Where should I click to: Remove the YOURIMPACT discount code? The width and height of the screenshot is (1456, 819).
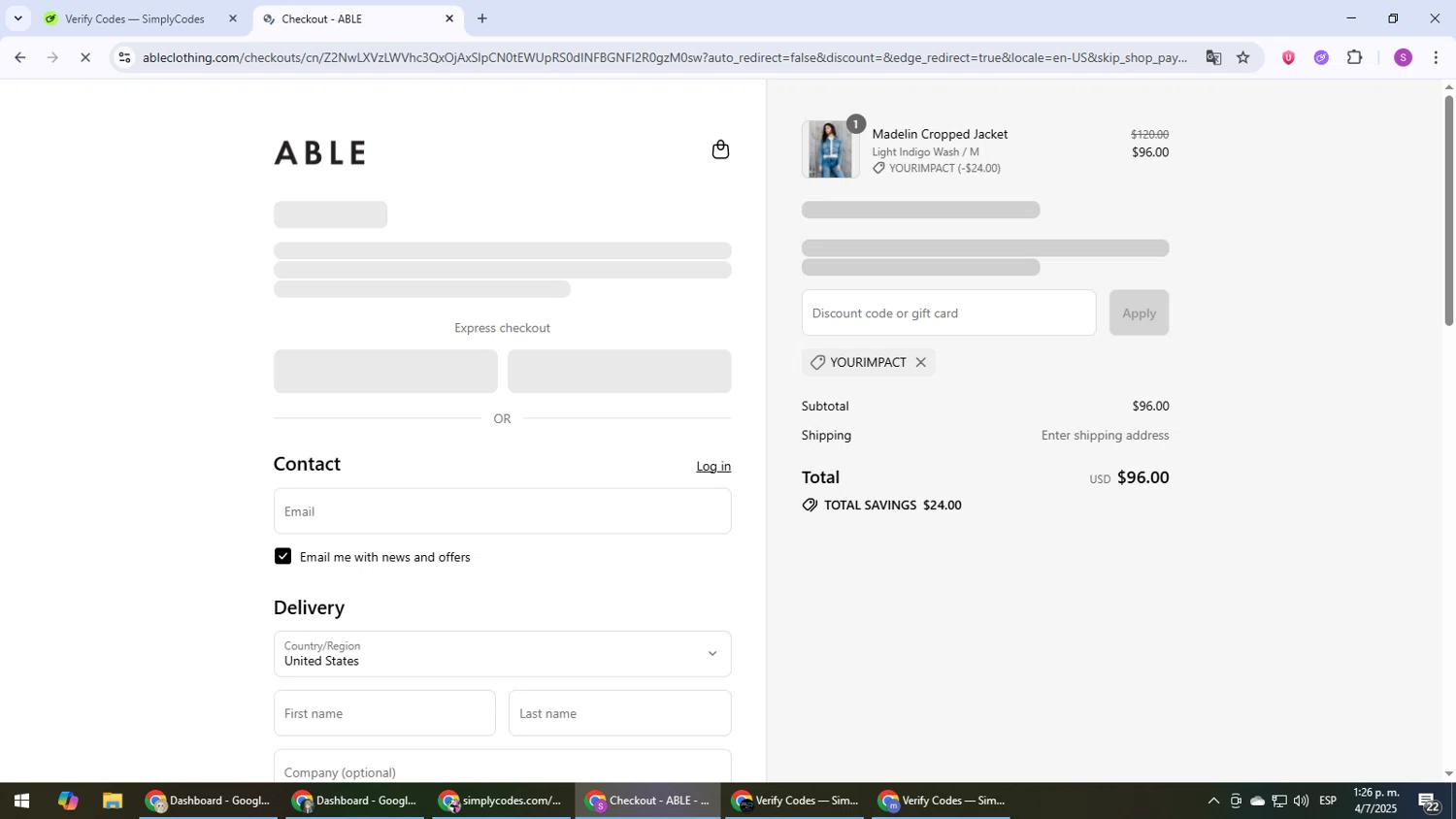click(920, 362)
